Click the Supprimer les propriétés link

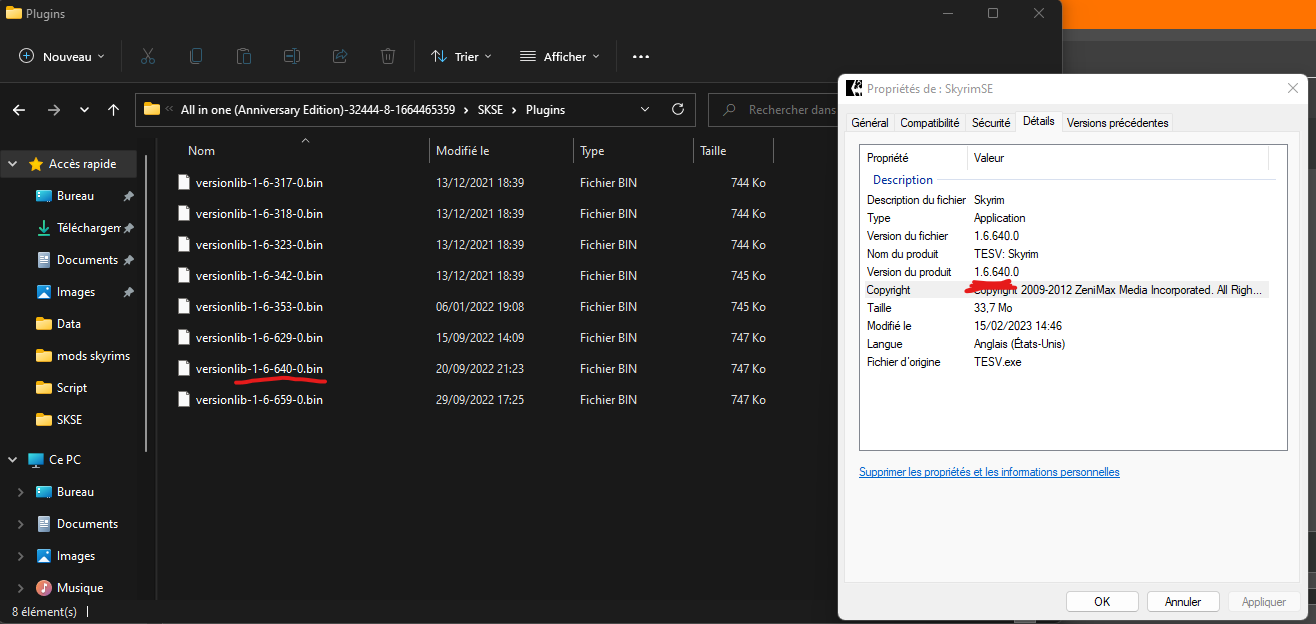(989, 472)
